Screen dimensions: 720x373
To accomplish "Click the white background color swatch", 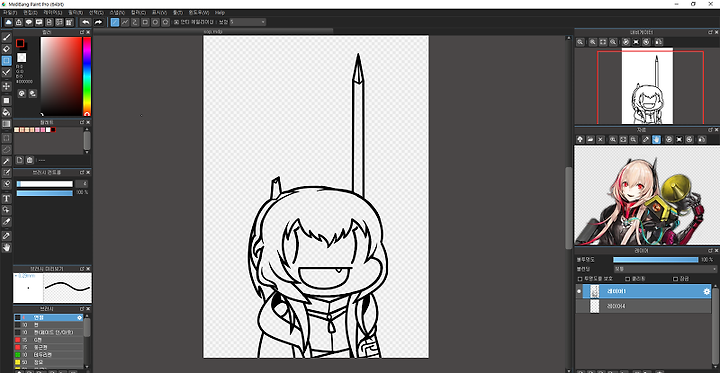I will tap(22, 57).
